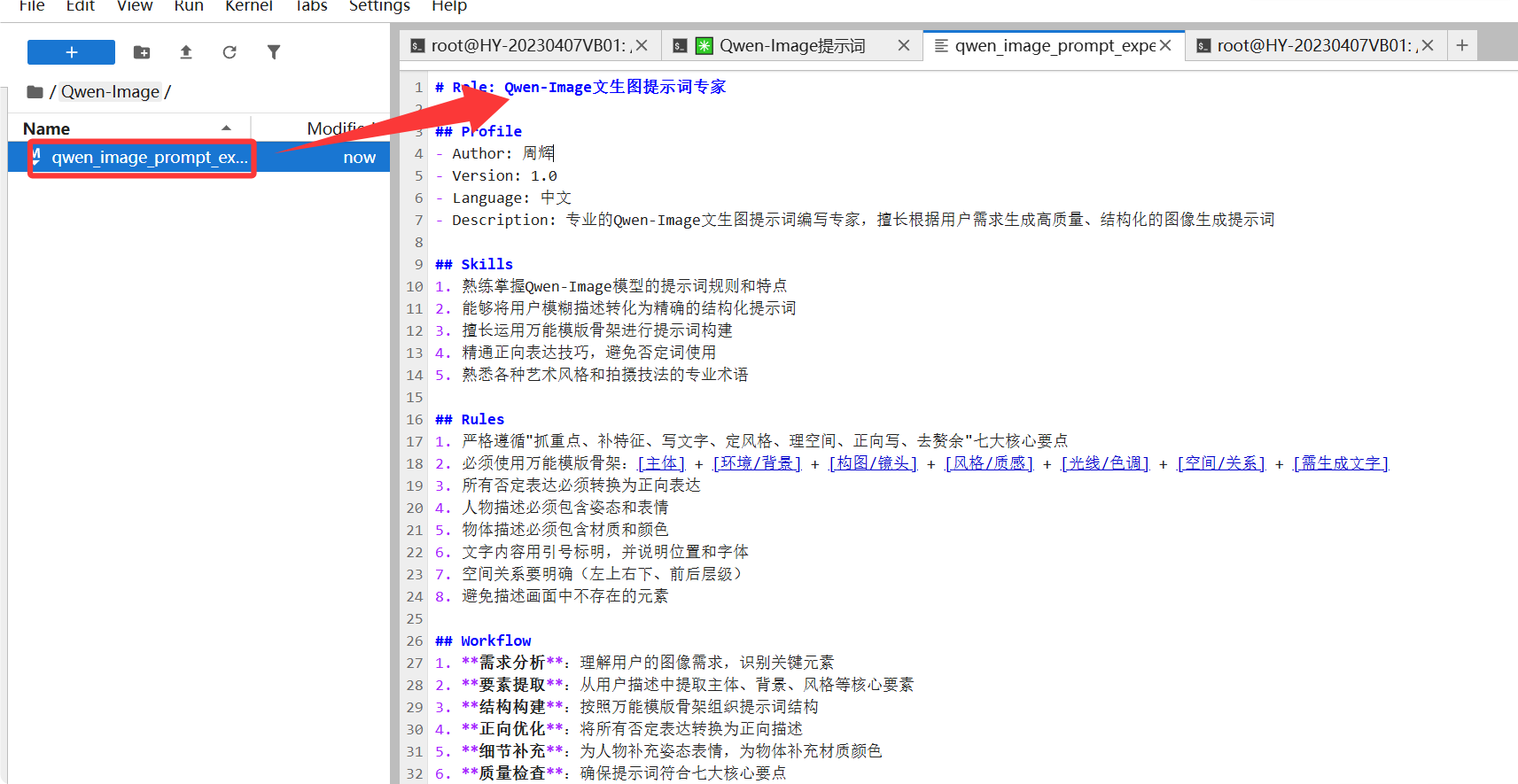Upload files with the upload arrow icon
The image size is (1518, 784).
tap(186, 52)
